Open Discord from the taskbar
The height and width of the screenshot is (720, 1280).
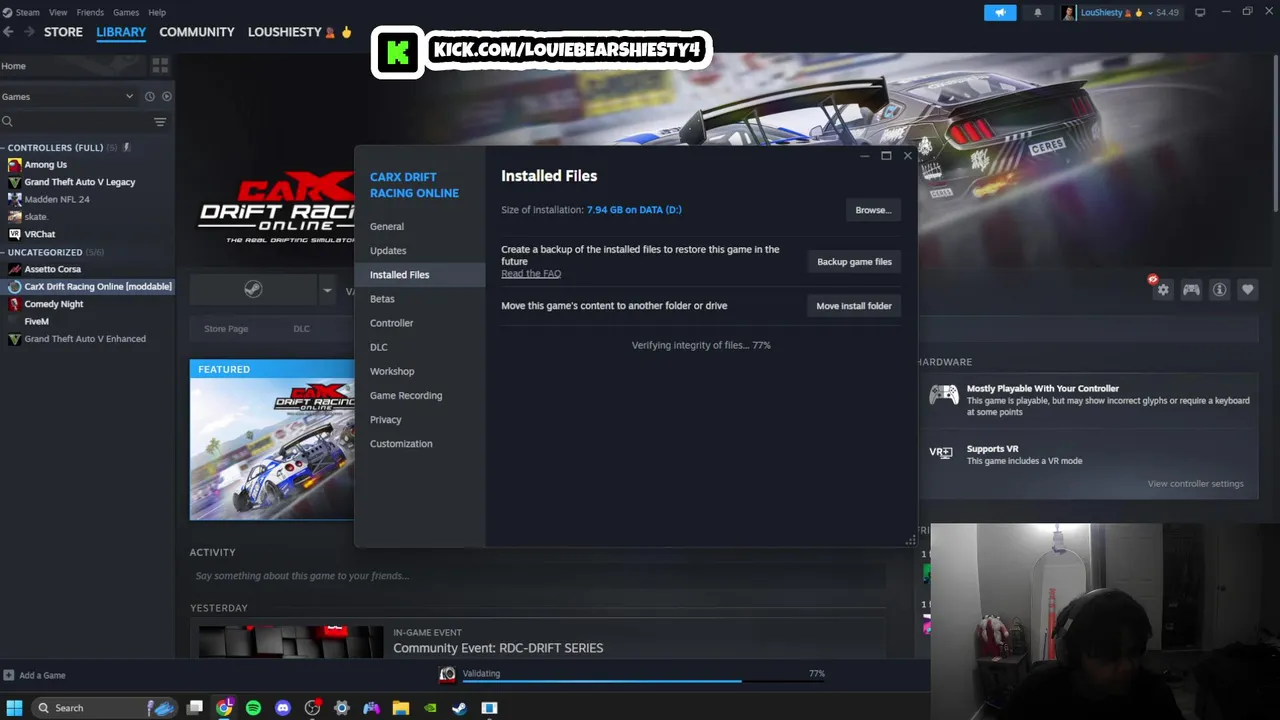coord(283,708)
